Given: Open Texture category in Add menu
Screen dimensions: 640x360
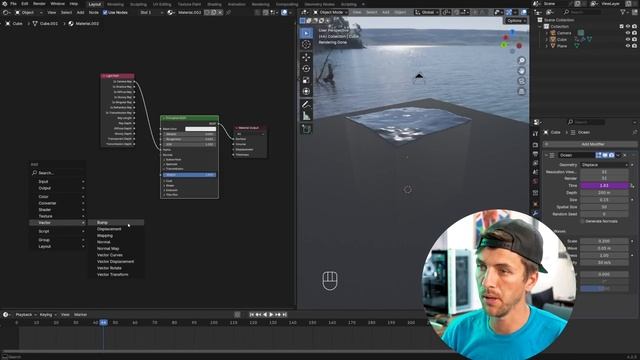Looking at the screenshot, I should (58, 216).
